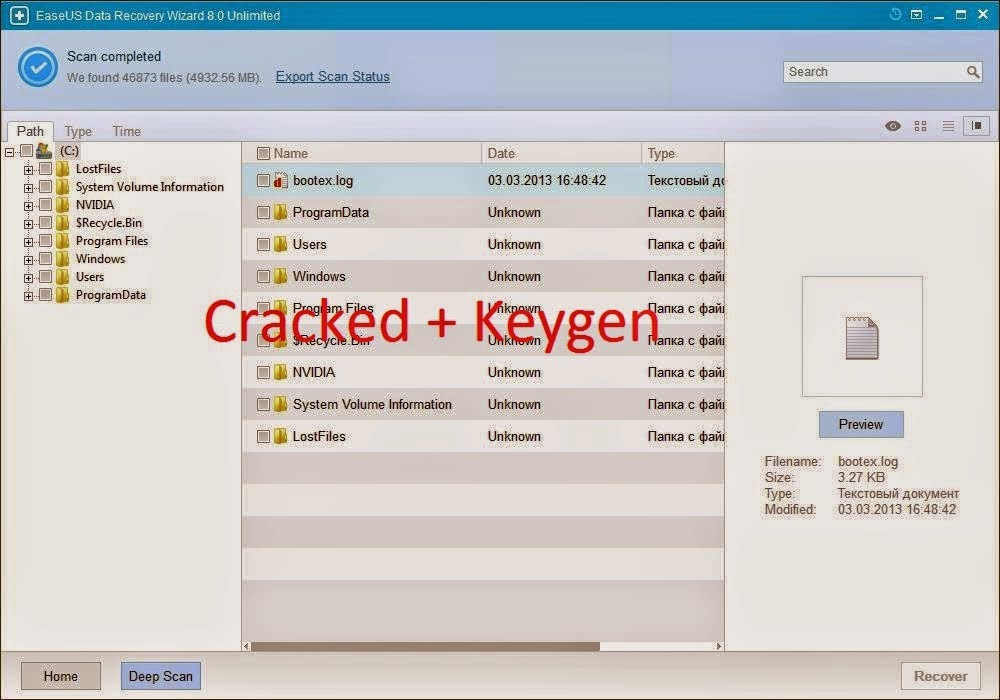The height and width of the screenshot is (700, 1000).
Task: Switch to the Time tab
Action: coord(126,131)
